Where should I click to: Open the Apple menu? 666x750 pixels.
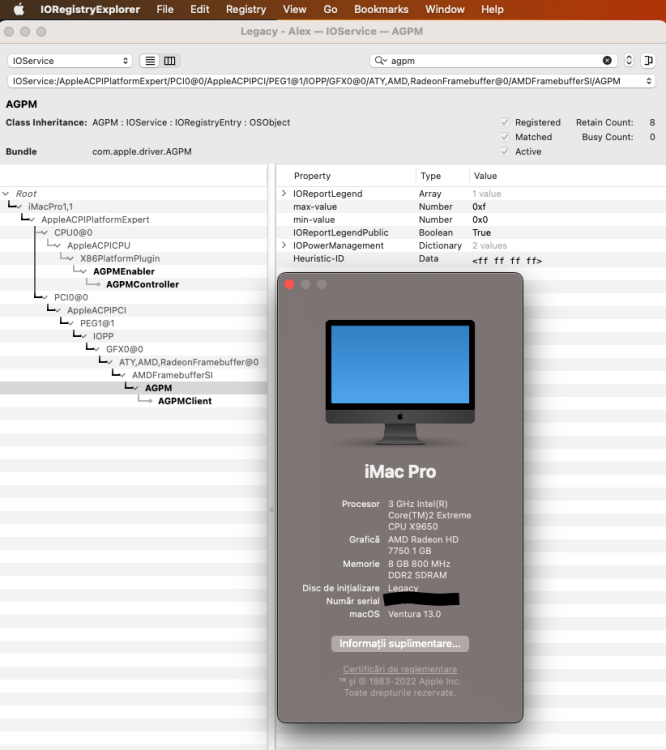(19, 10)
